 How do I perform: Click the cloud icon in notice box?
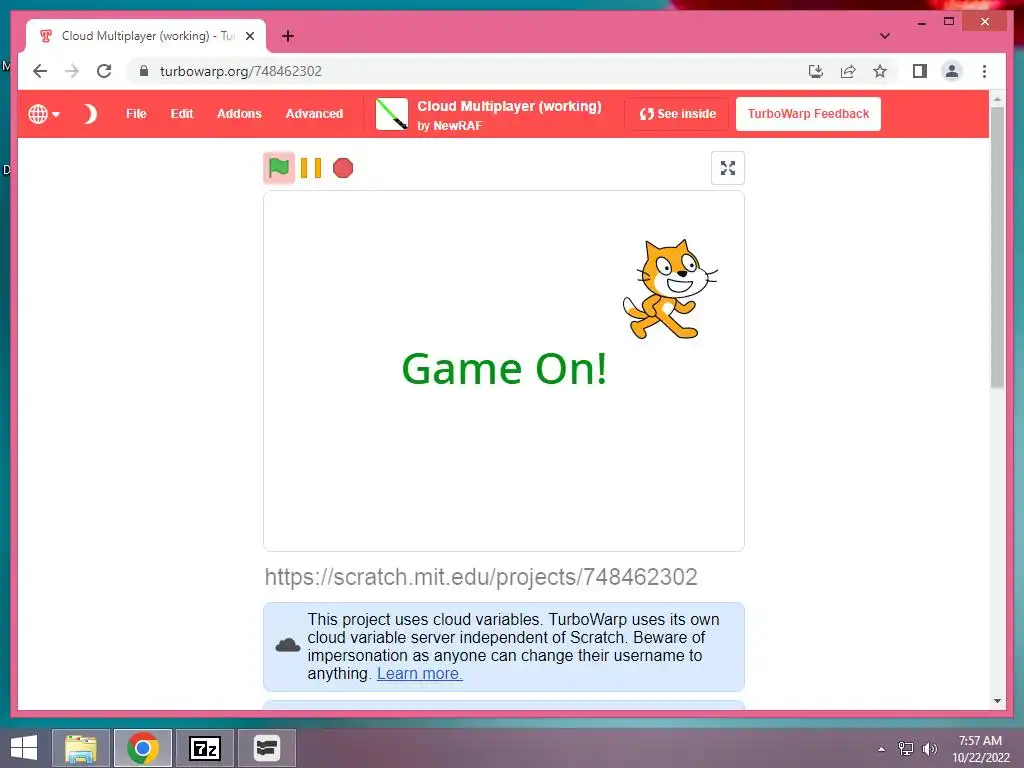tap(287, 646)
